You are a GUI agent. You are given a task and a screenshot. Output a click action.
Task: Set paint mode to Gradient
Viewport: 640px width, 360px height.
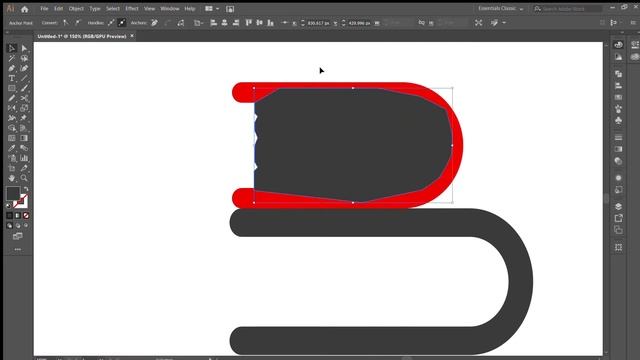point(18,216)
